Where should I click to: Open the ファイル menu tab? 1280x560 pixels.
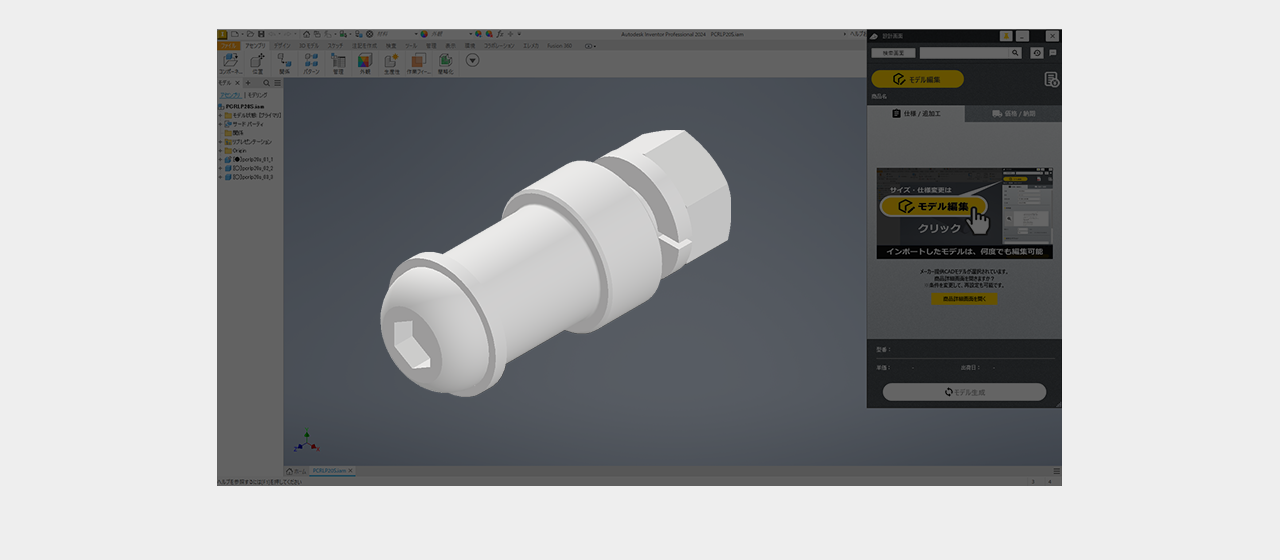click(x=229, y=46)
